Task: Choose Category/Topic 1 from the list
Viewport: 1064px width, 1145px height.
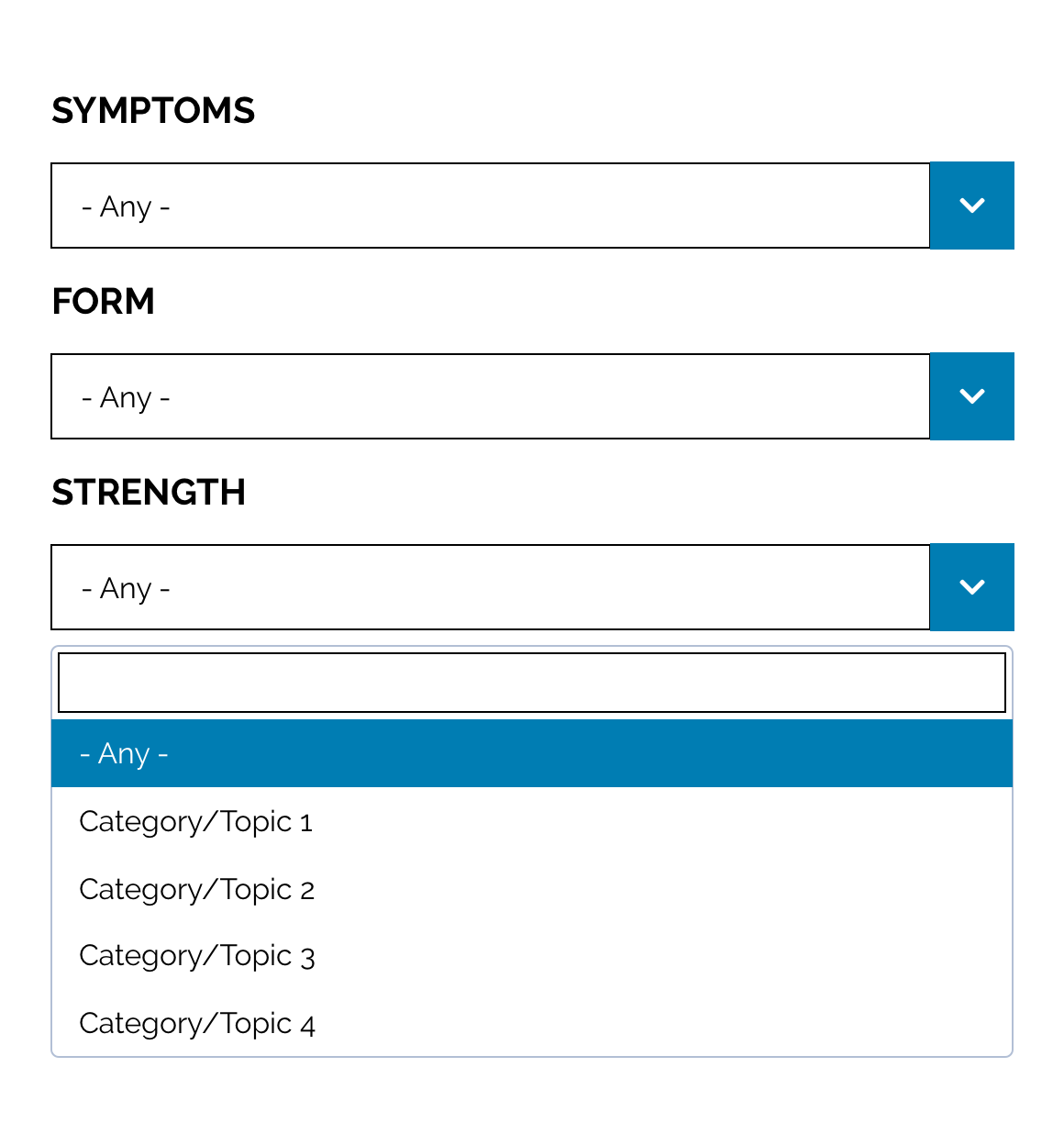Action: pyautogui.click(x=532, y=821)
